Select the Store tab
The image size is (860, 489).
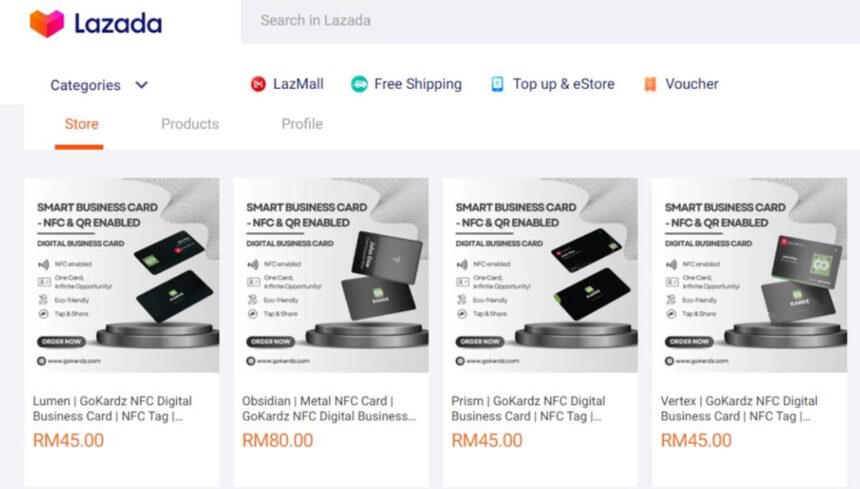81,124
